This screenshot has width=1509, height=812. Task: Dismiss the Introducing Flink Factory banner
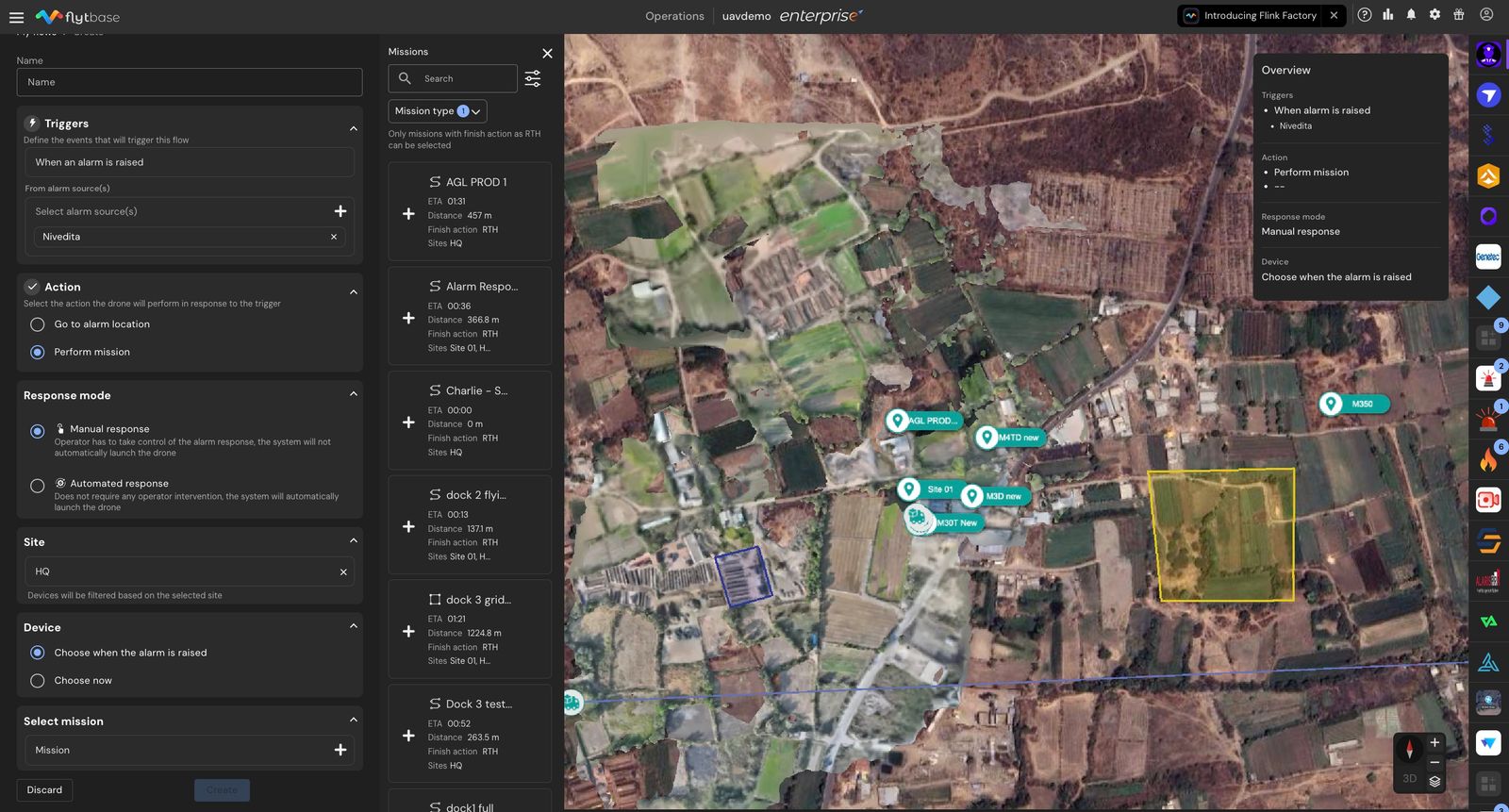1334,15
